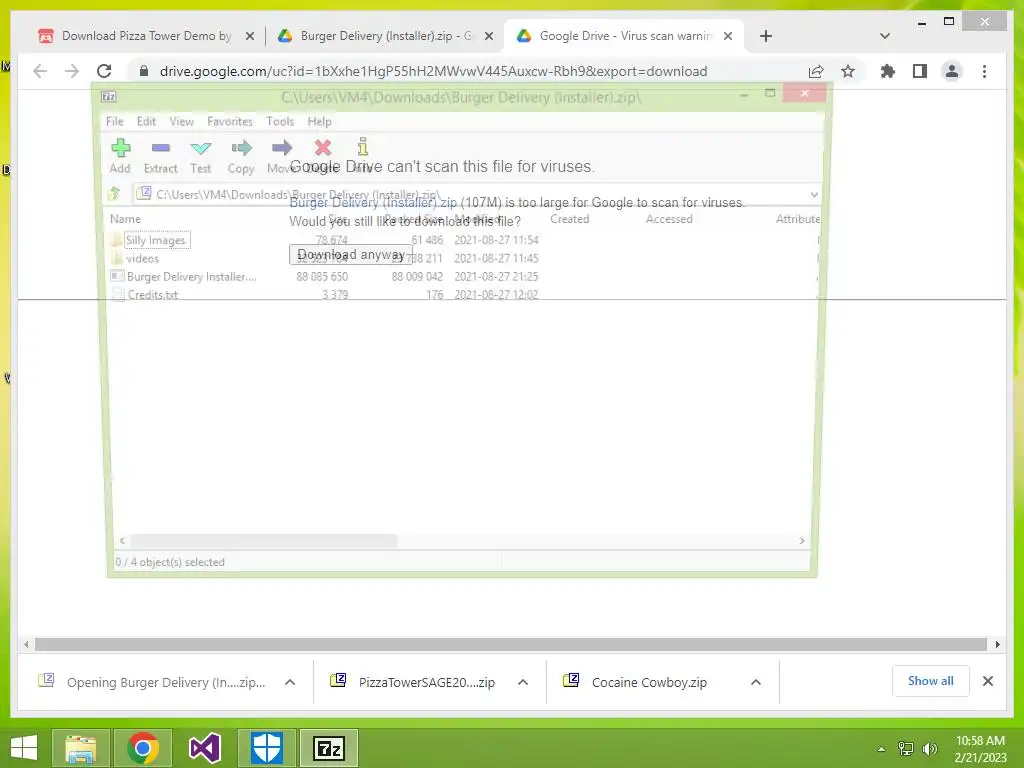Open Chrome's side panel icon
This screenshot has height=768, width=1024.
(x=920, y=71)
